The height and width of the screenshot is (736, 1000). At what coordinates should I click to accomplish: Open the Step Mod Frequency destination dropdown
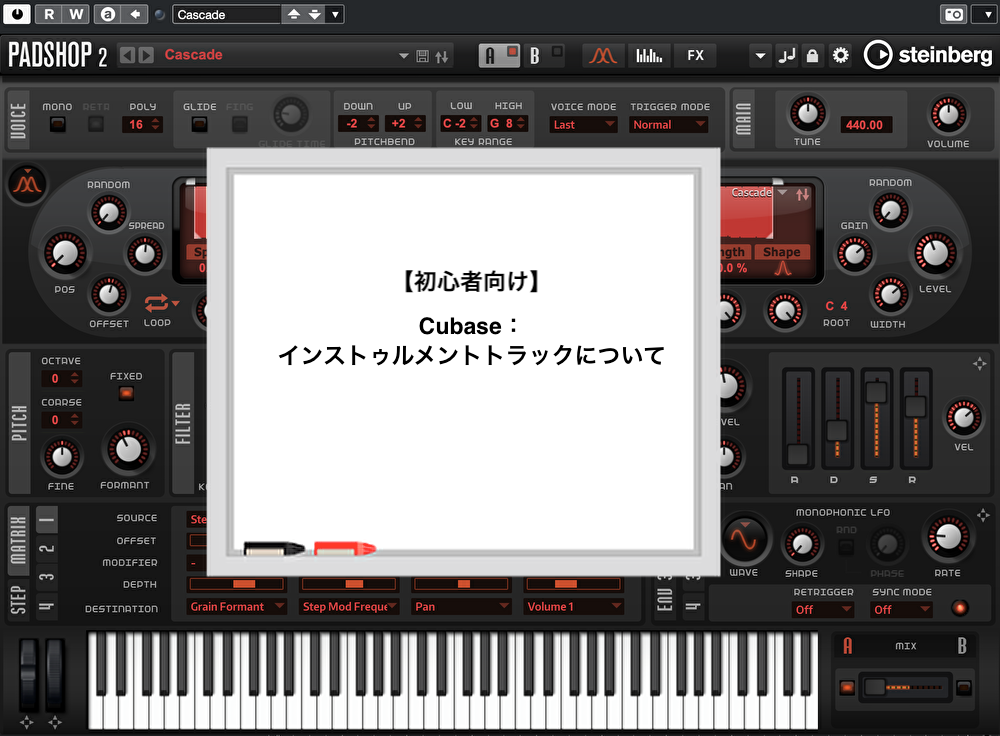349,607
